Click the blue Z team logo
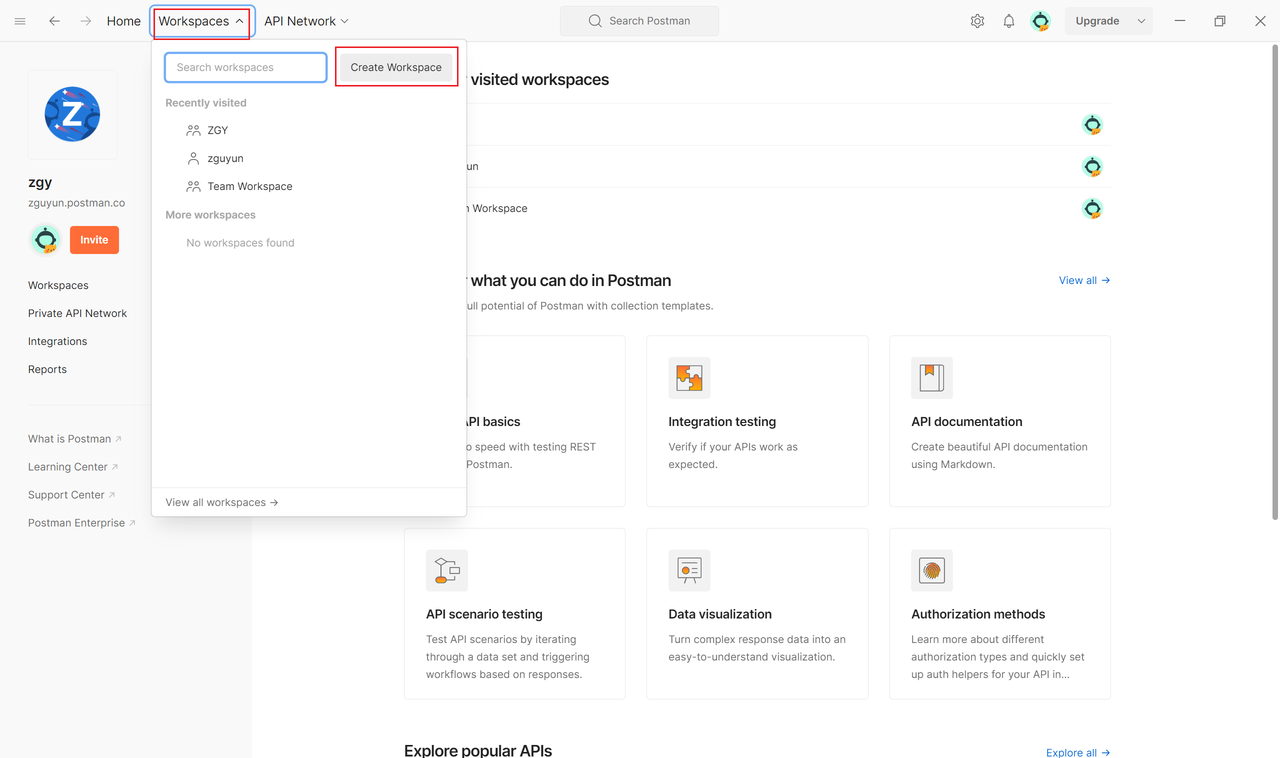This screenshot has width=1280, height=758. (72, 114)
